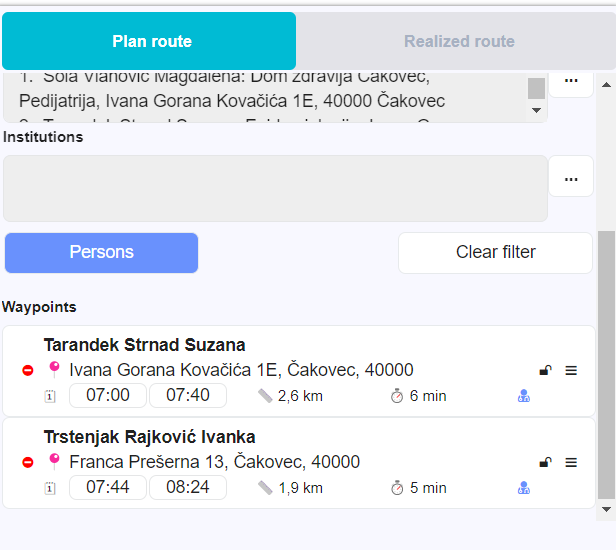Remove Trstenjak Rajković Ivanka waypoint via red icon
616x550 pixels.
tap(27, 462)
